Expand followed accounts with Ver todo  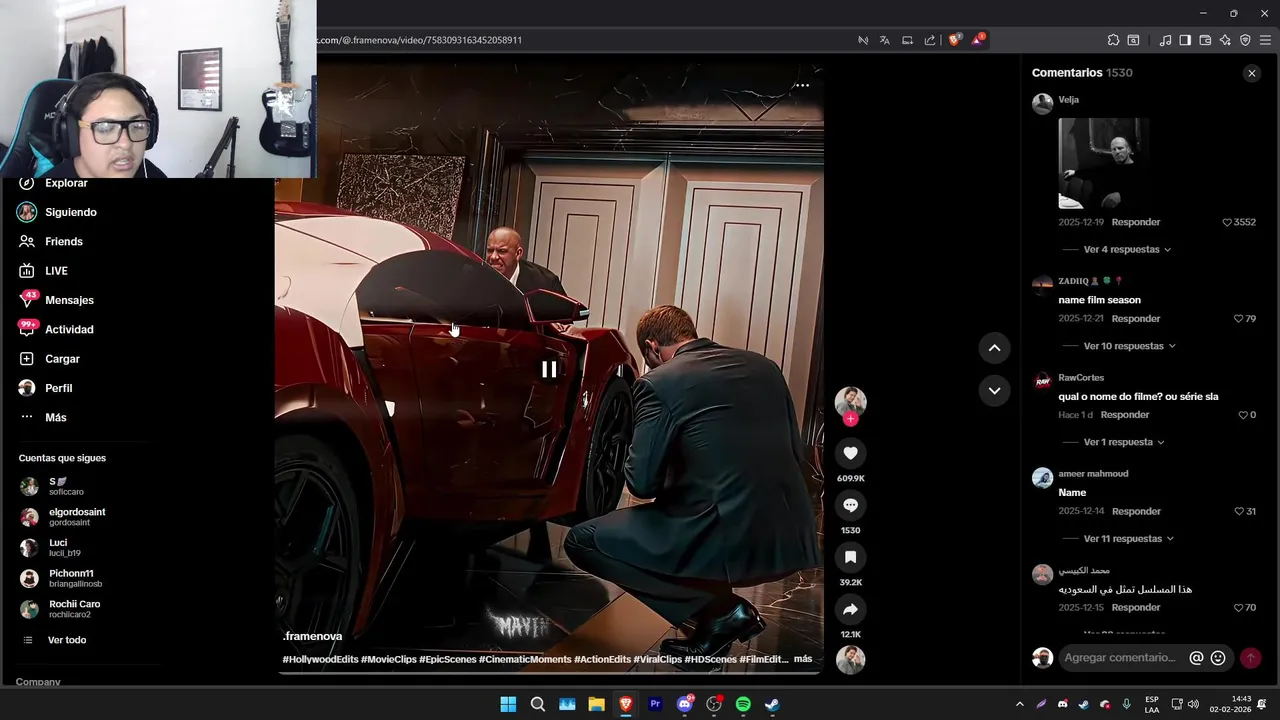click(55, 640)
